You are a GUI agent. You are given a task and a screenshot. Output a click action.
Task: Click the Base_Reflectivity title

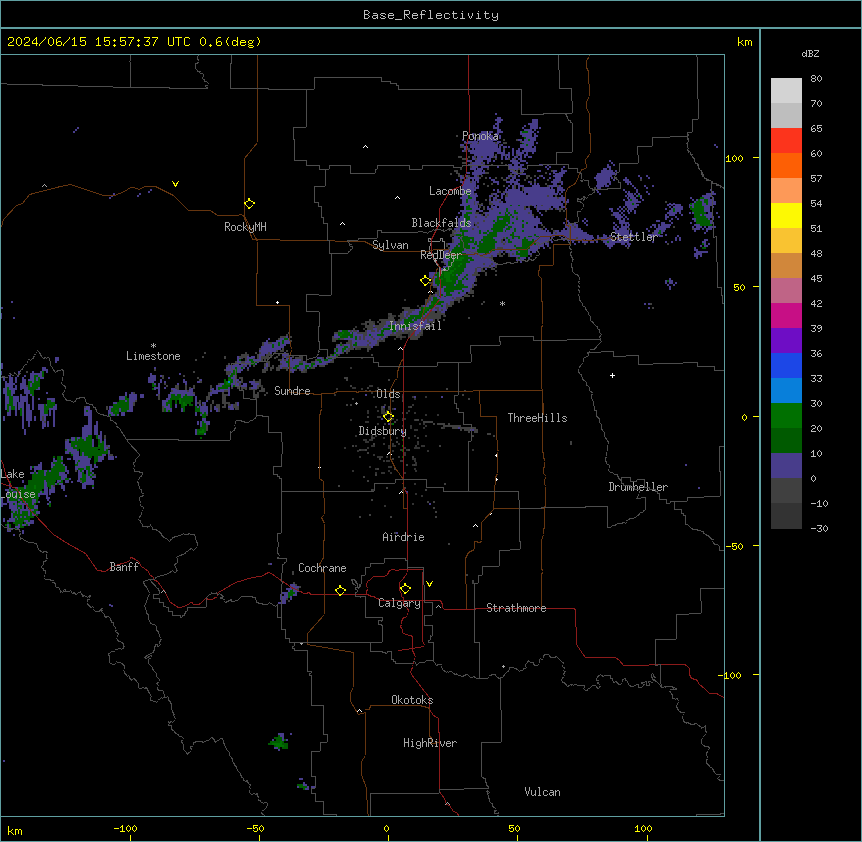pyautogui.click(x=431, y=15)
